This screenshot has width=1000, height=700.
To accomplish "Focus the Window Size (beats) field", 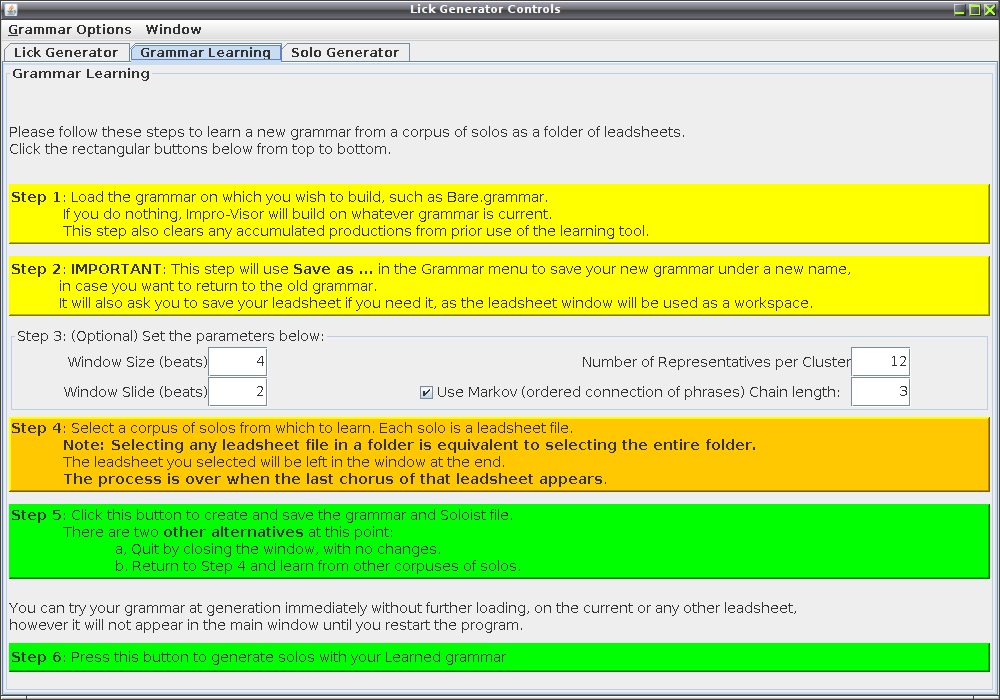I will 238,362.
